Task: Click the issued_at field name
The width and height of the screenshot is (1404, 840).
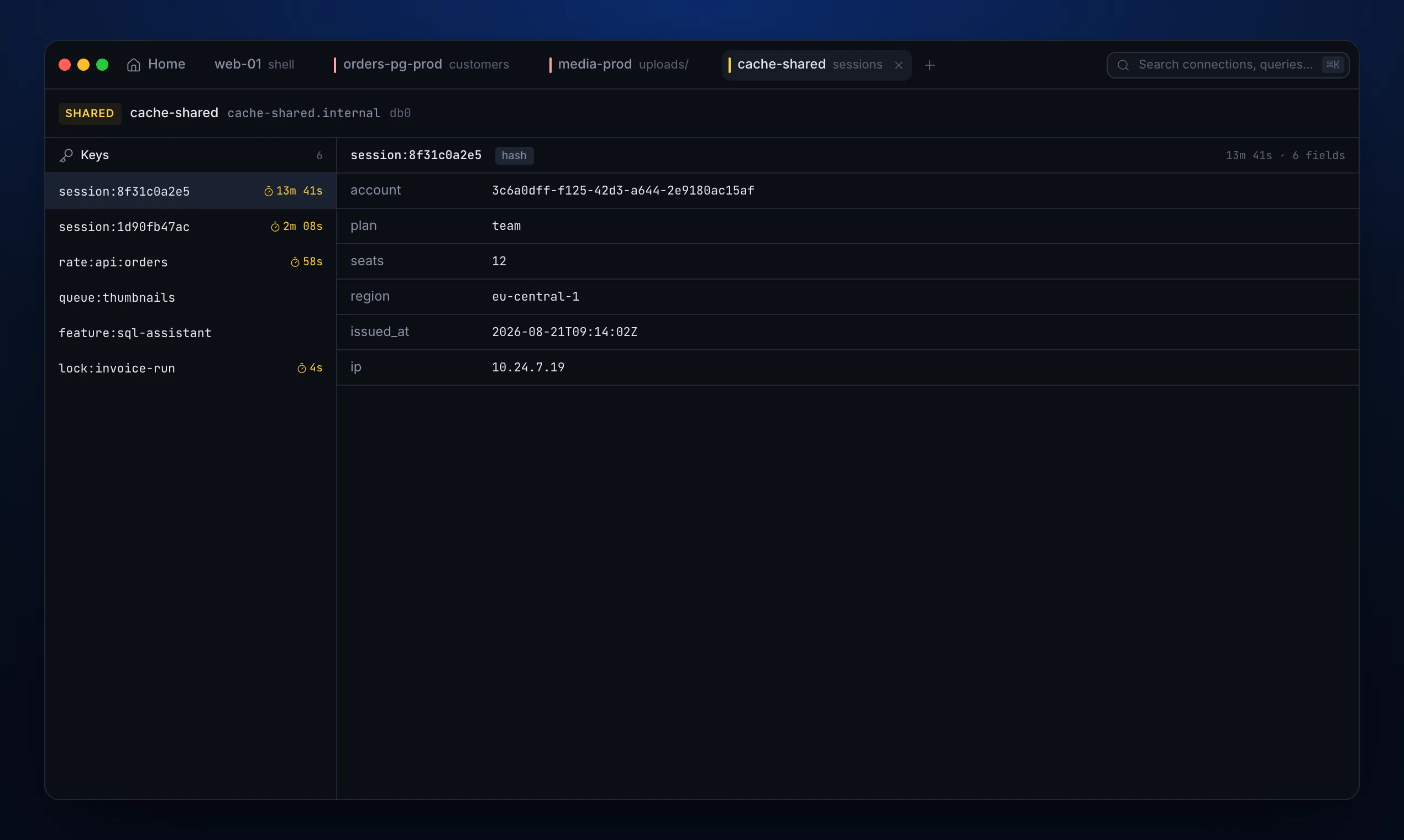Action: pos(379,332)
